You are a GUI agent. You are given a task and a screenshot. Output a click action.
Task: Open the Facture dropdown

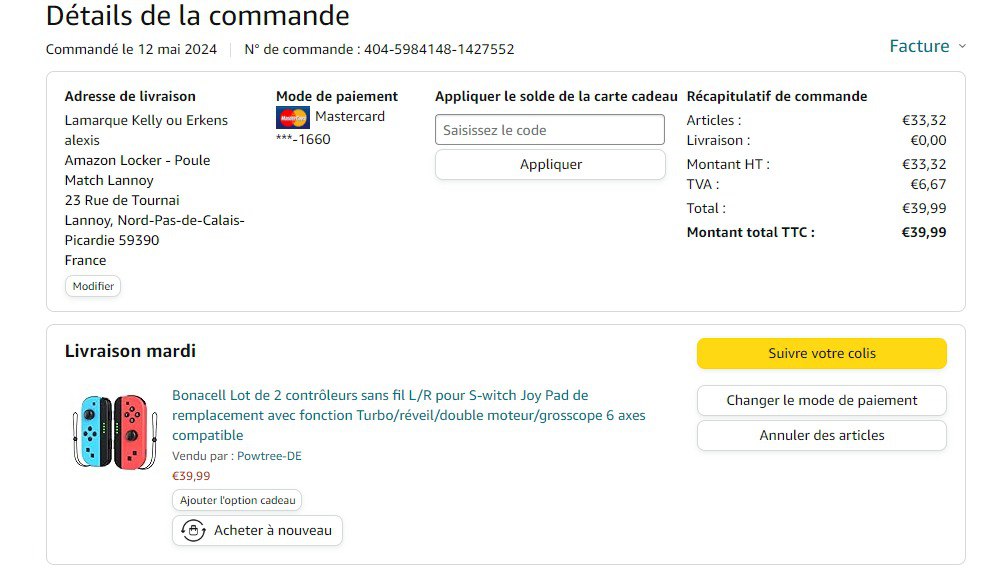click(x=919, y=46)
